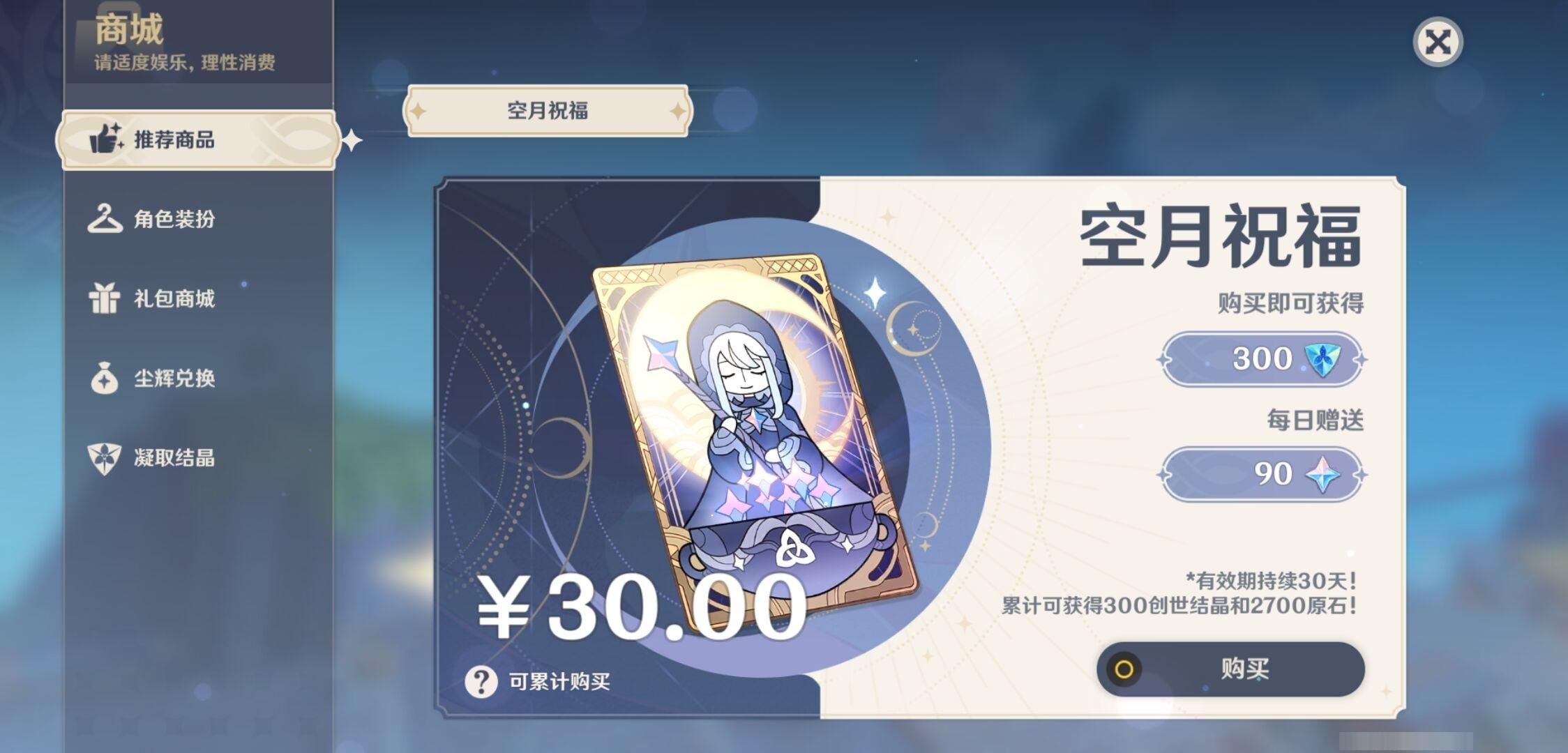Click the gift box icon for 礼包商城
Screen dimensions: 1568x753
click(105, 298)
